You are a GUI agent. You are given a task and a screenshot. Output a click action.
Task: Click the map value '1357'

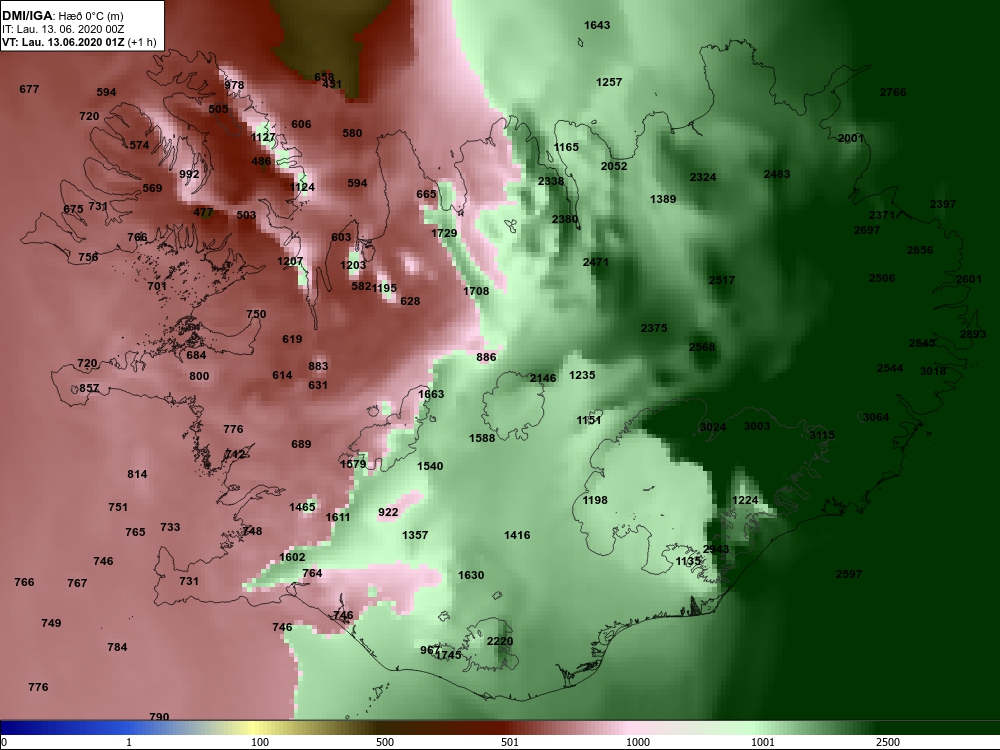pos(415,534)
